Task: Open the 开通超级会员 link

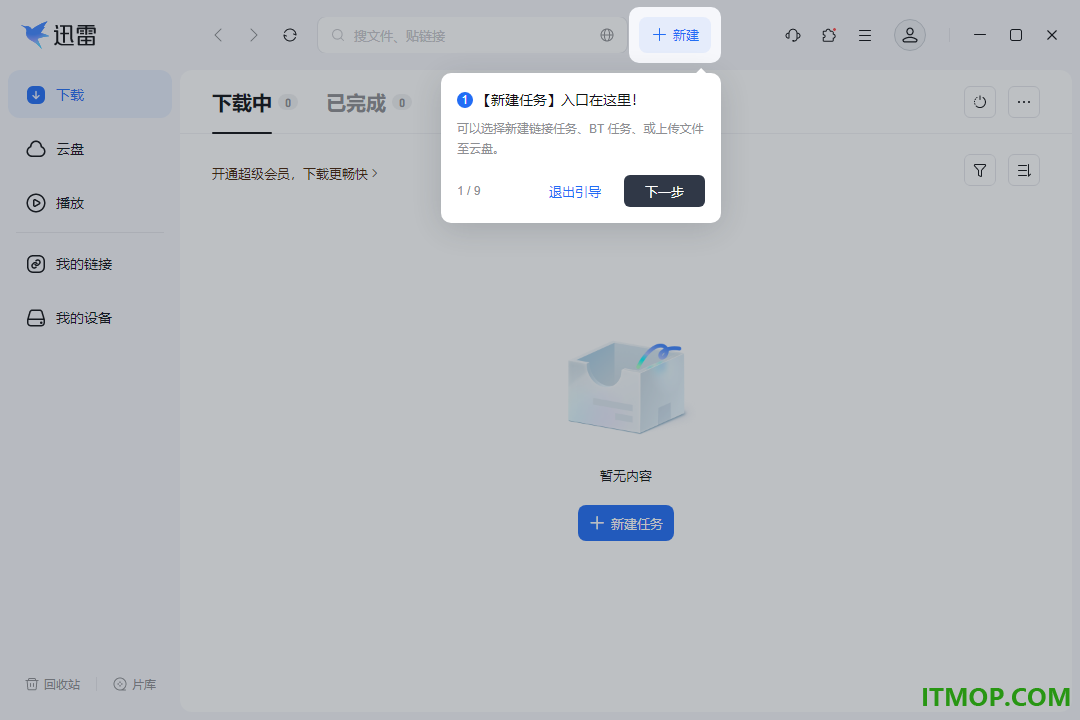Action: [x=295, y=174]
